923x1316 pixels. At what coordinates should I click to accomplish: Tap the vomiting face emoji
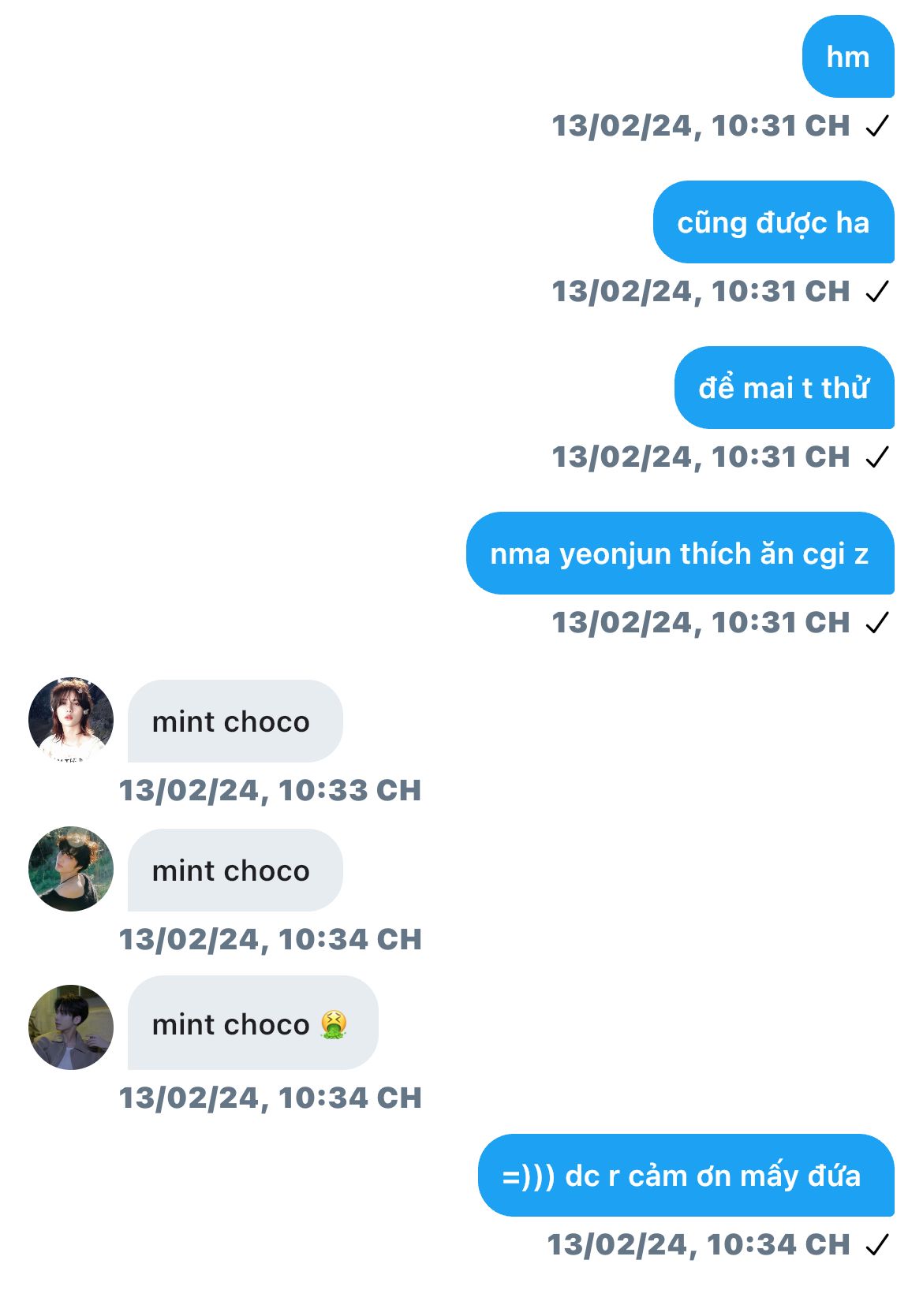click(334, 1025)
